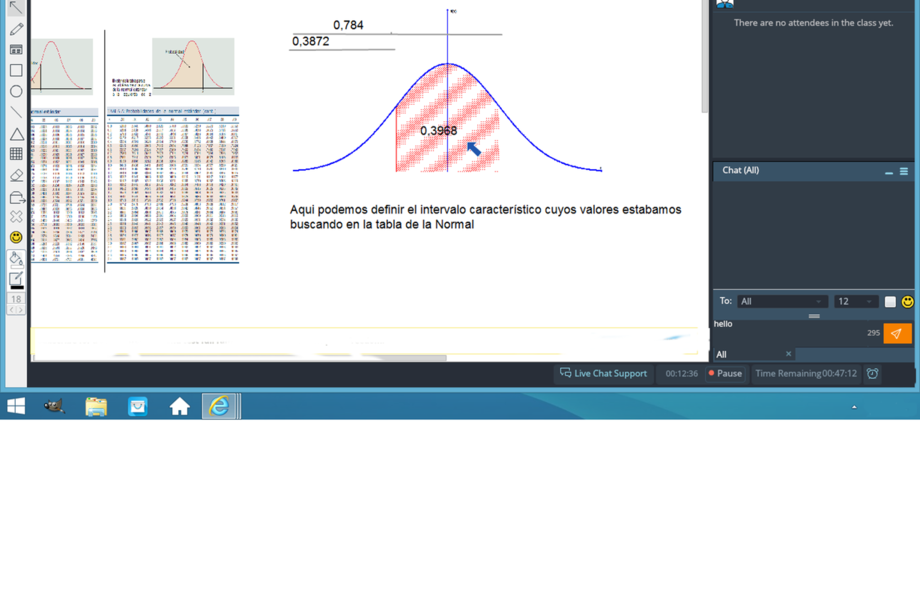Send the chat message with orange button
The width and height of the screenshot is (920, 613).
point(897,334)
